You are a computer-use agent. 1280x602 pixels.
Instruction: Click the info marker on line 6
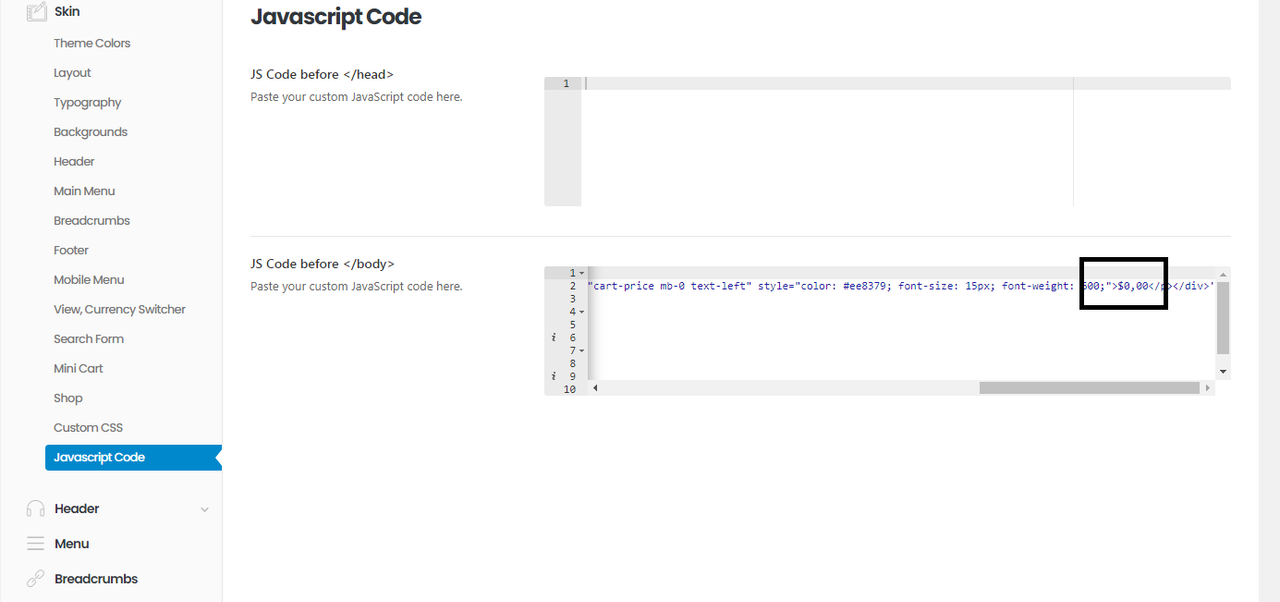tap(553, 338)
